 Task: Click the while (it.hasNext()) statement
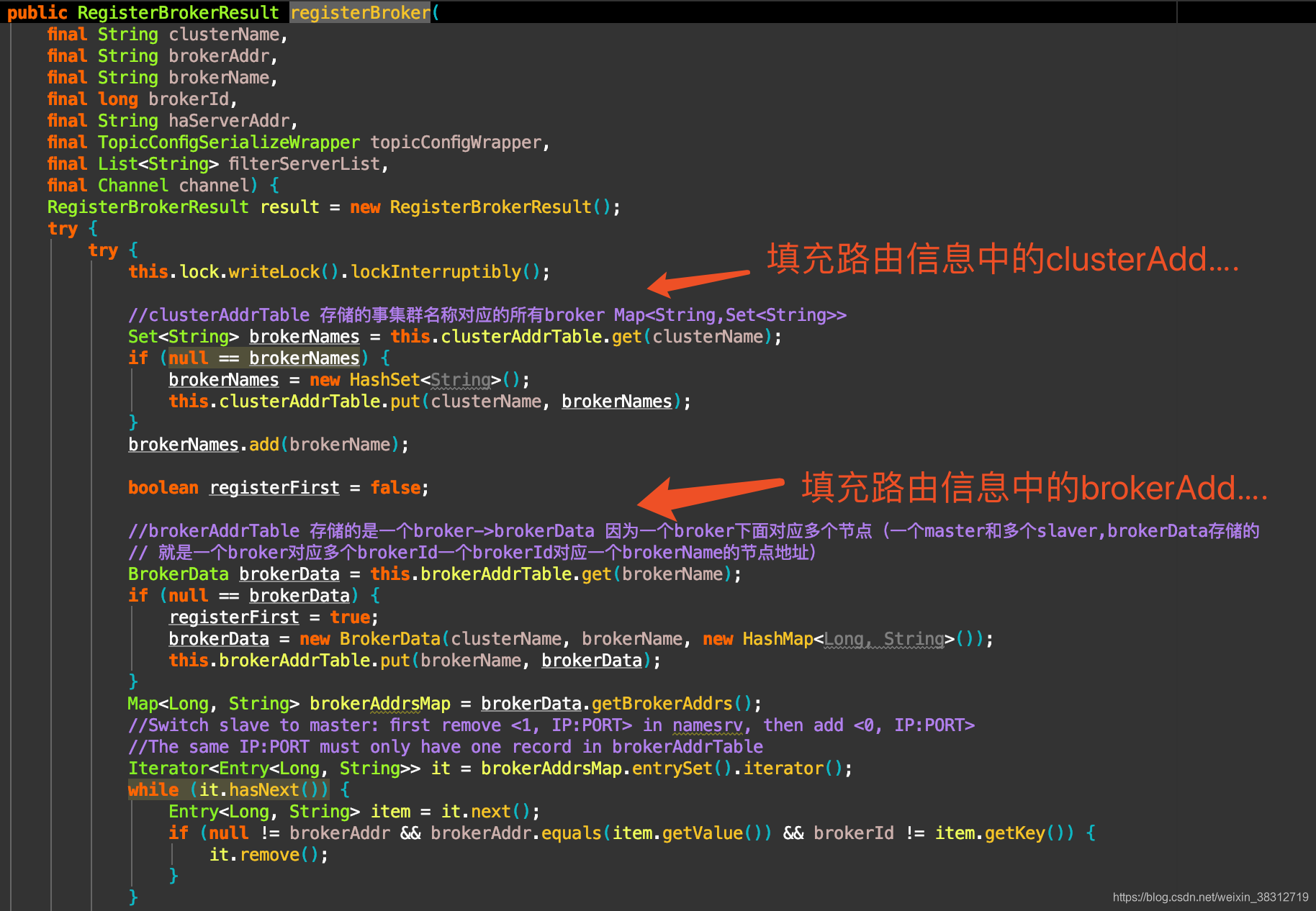coord(229,789)
